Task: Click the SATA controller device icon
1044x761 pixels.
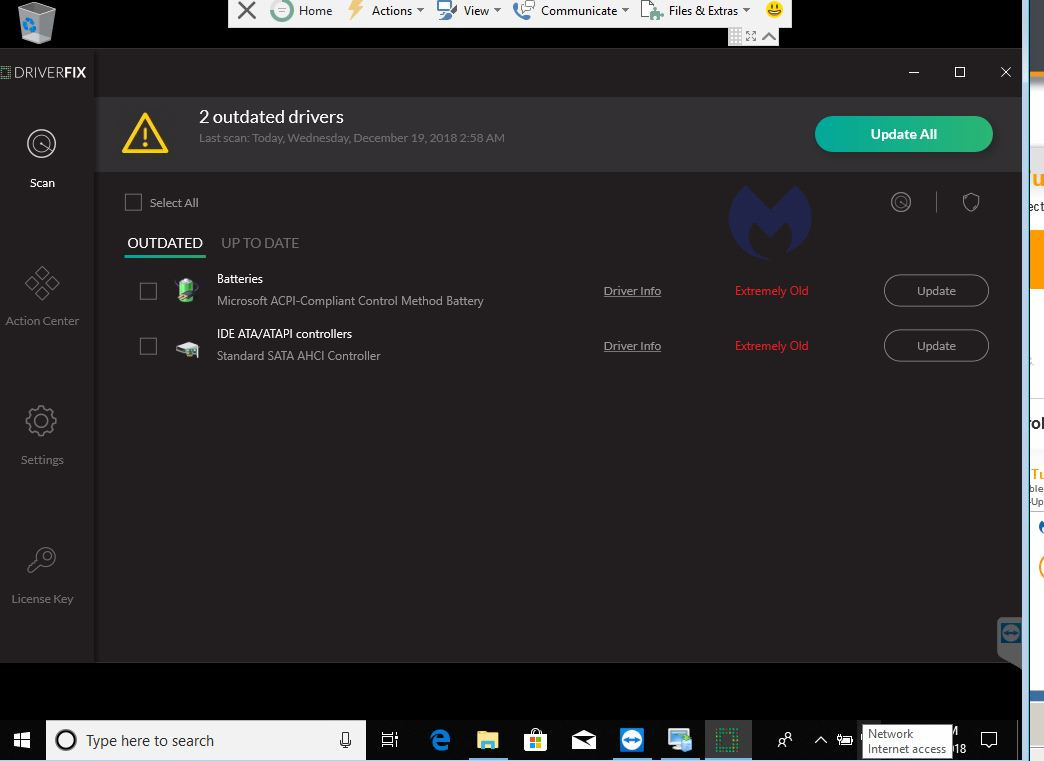Action: click(187, 348)
